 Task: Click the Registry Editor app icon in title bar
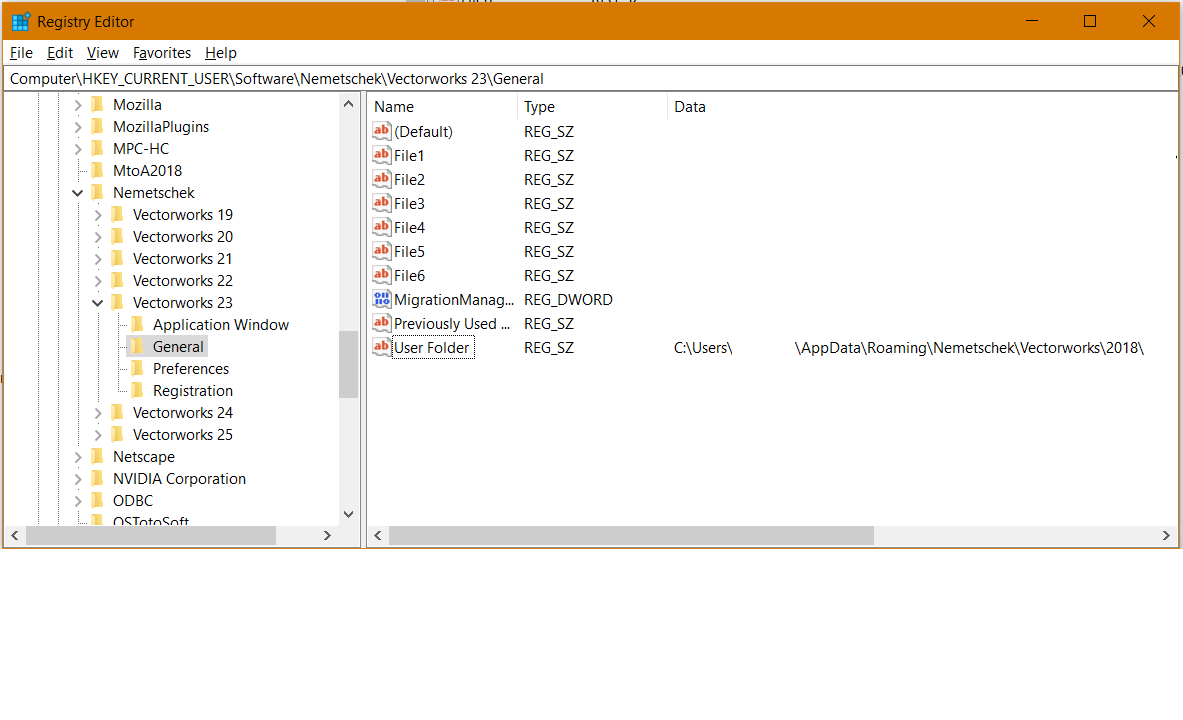[20, 22]
